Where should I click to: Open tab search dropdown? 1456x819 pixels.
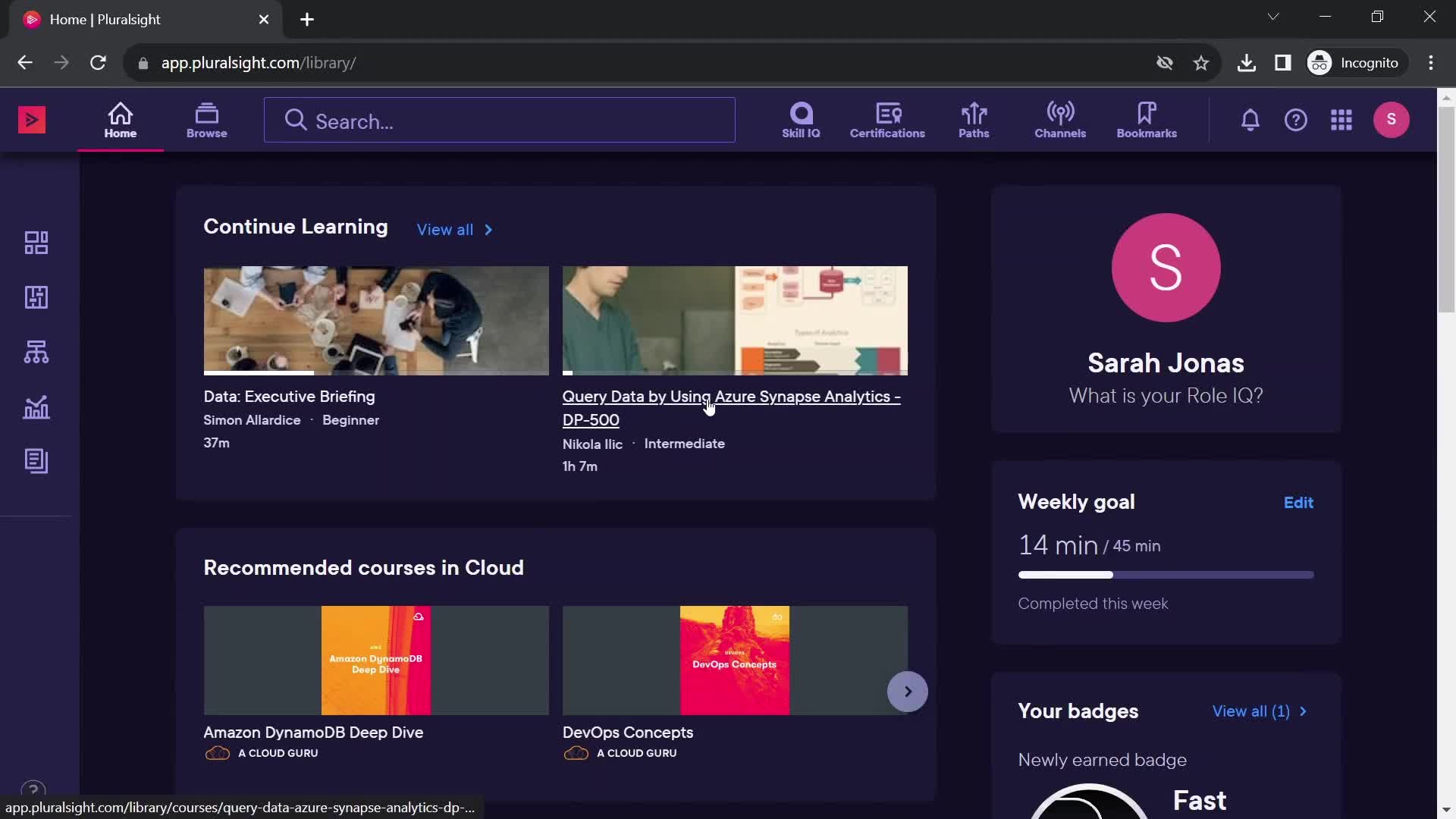1273,17
